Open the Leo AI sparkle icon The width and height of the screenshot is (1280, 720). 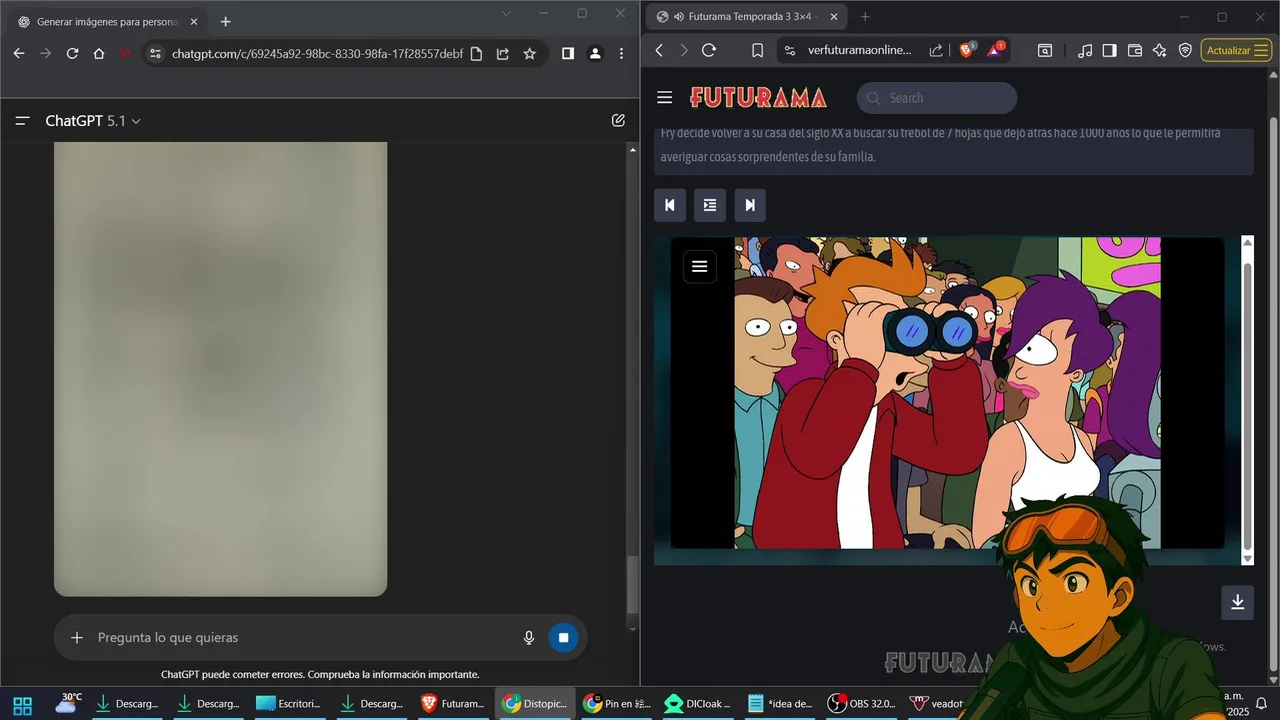(x=1159, y=50)
